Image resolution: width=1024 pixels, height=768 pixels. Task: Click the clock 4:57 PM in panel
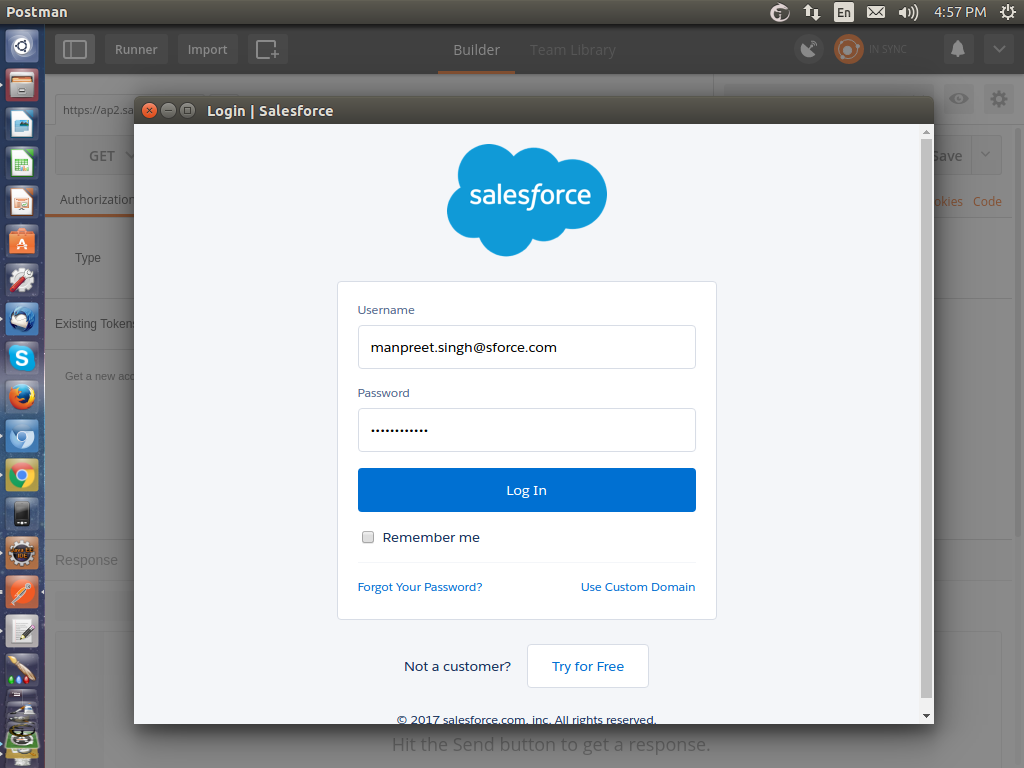point(959,12)
